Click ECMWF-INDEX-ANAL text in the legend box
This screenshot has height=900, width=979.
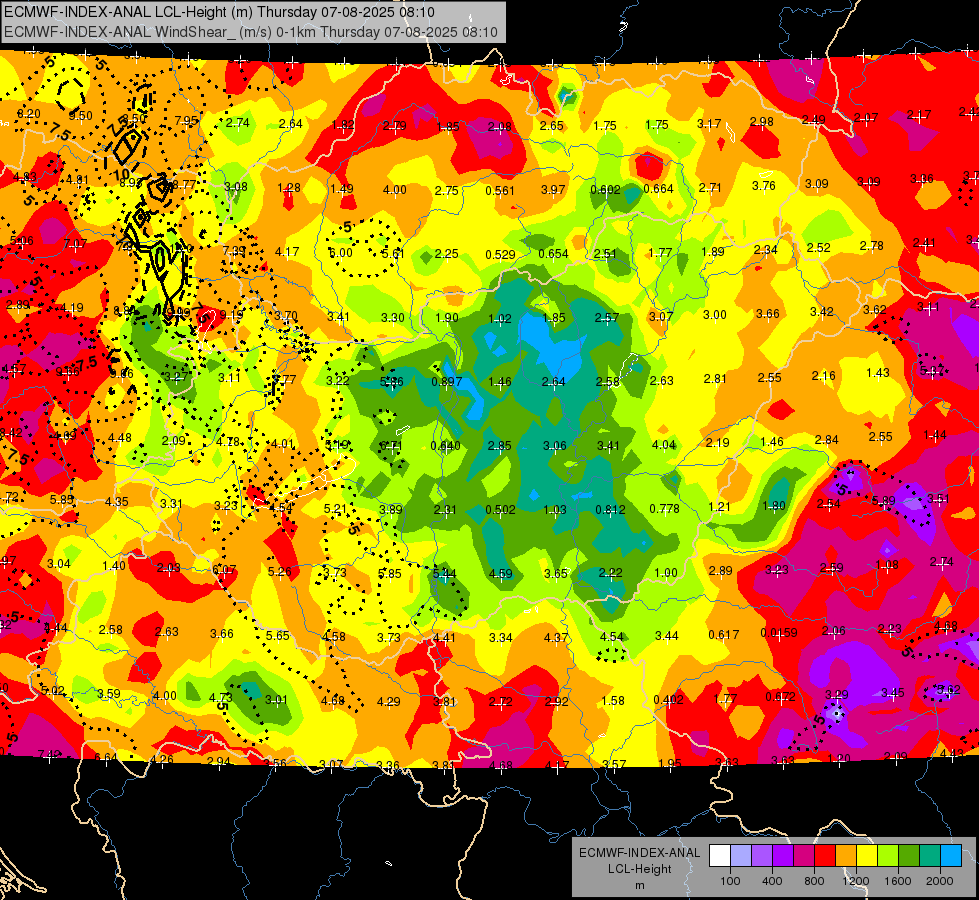pyautogui.click(x=639, y=853)
